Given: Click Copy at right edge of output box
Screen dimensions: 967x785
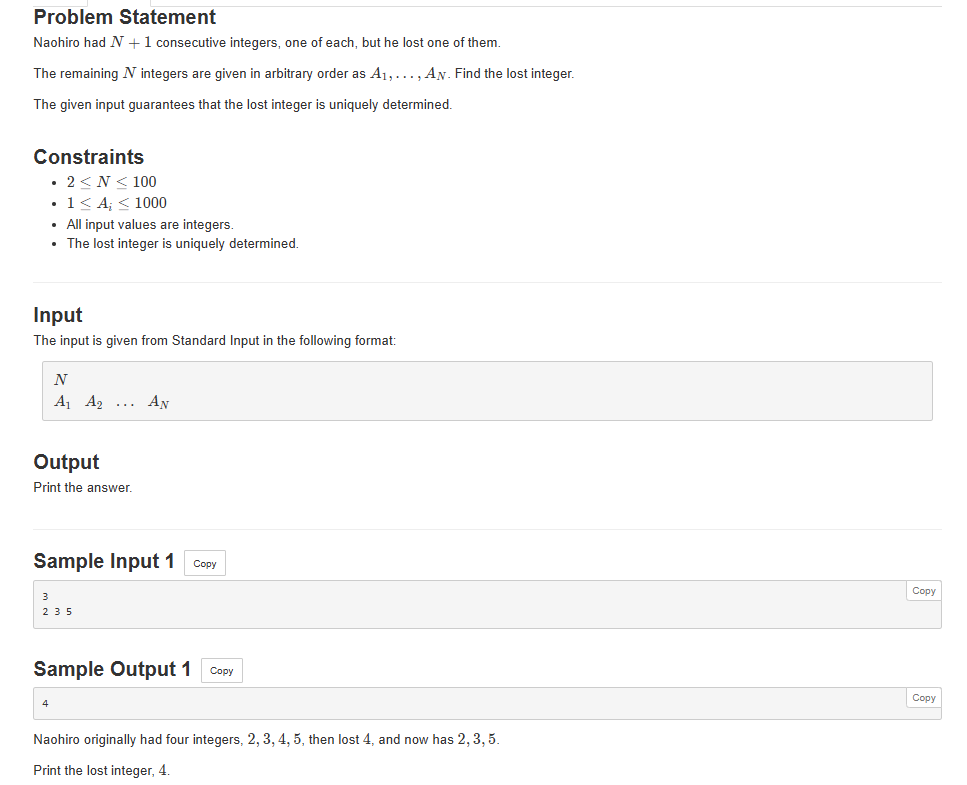Looking at the screenshot, I should tap(922, 697).
